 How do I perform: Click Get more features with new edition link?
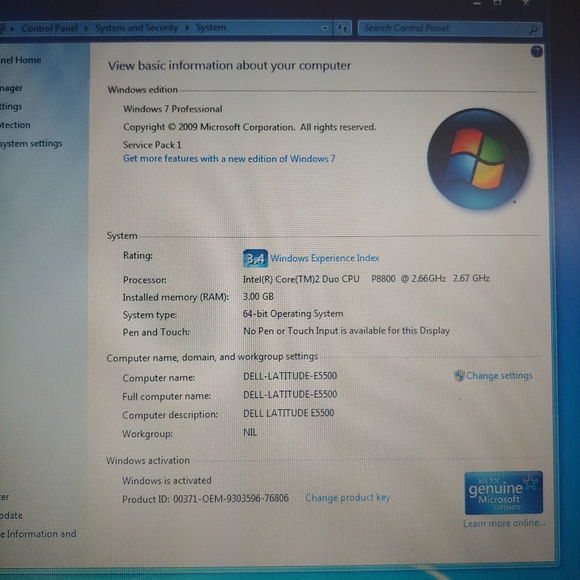[229, 159]
